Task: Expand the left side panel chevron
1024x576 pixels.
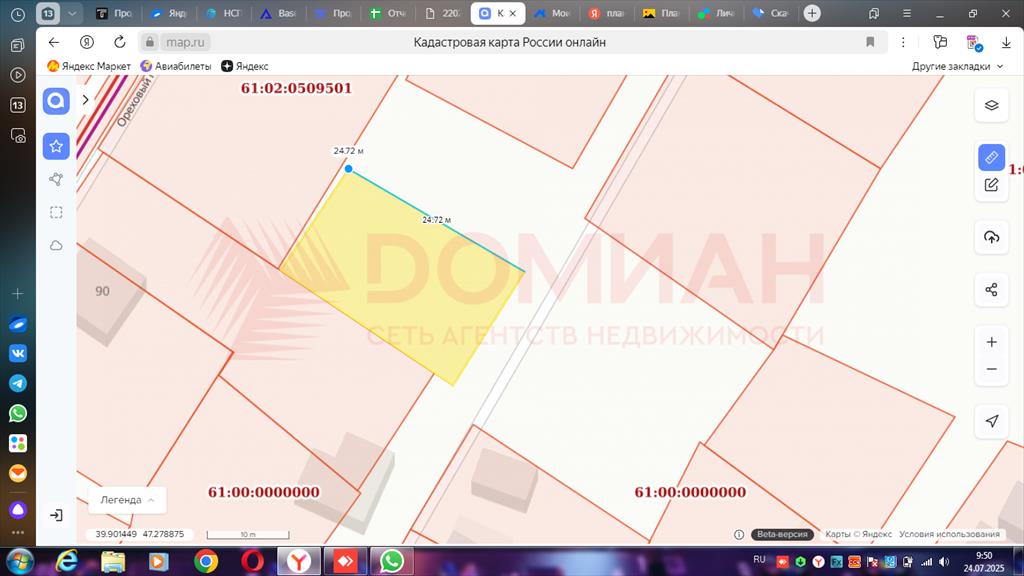Action: tap(86, 100)
